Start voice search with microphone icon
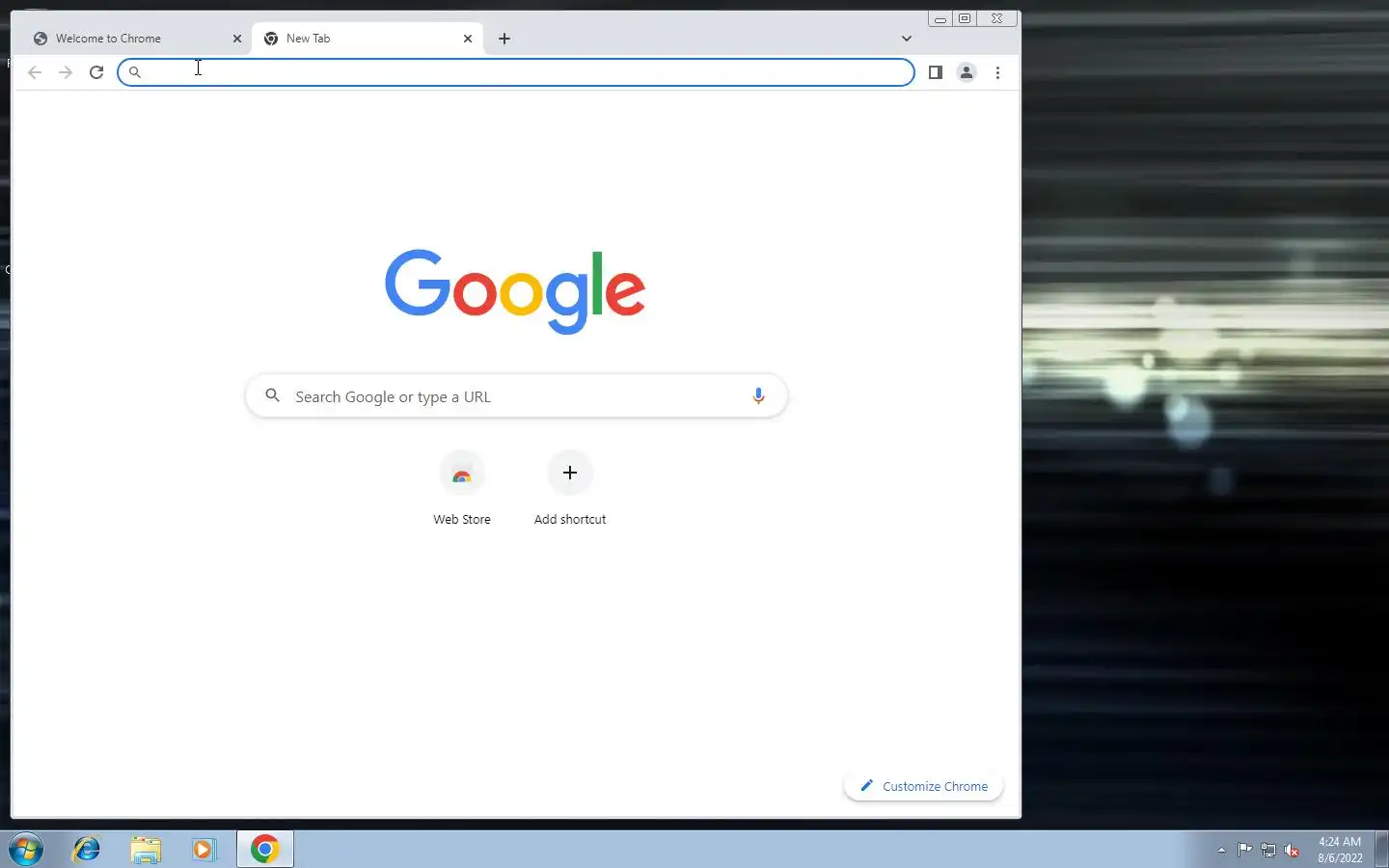1389x868 pixels. click(x=758, y=395)
